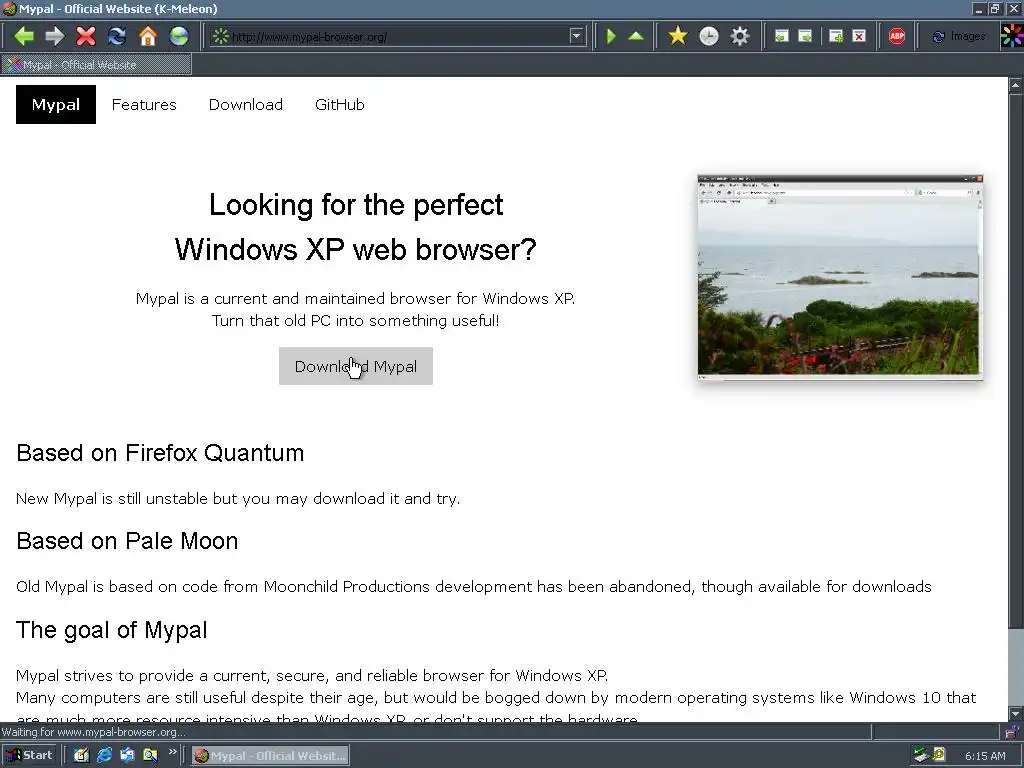Click the magnifier quick launch icon
The height and width of the screenshot is (768, 1024).
tap(150, 756)
